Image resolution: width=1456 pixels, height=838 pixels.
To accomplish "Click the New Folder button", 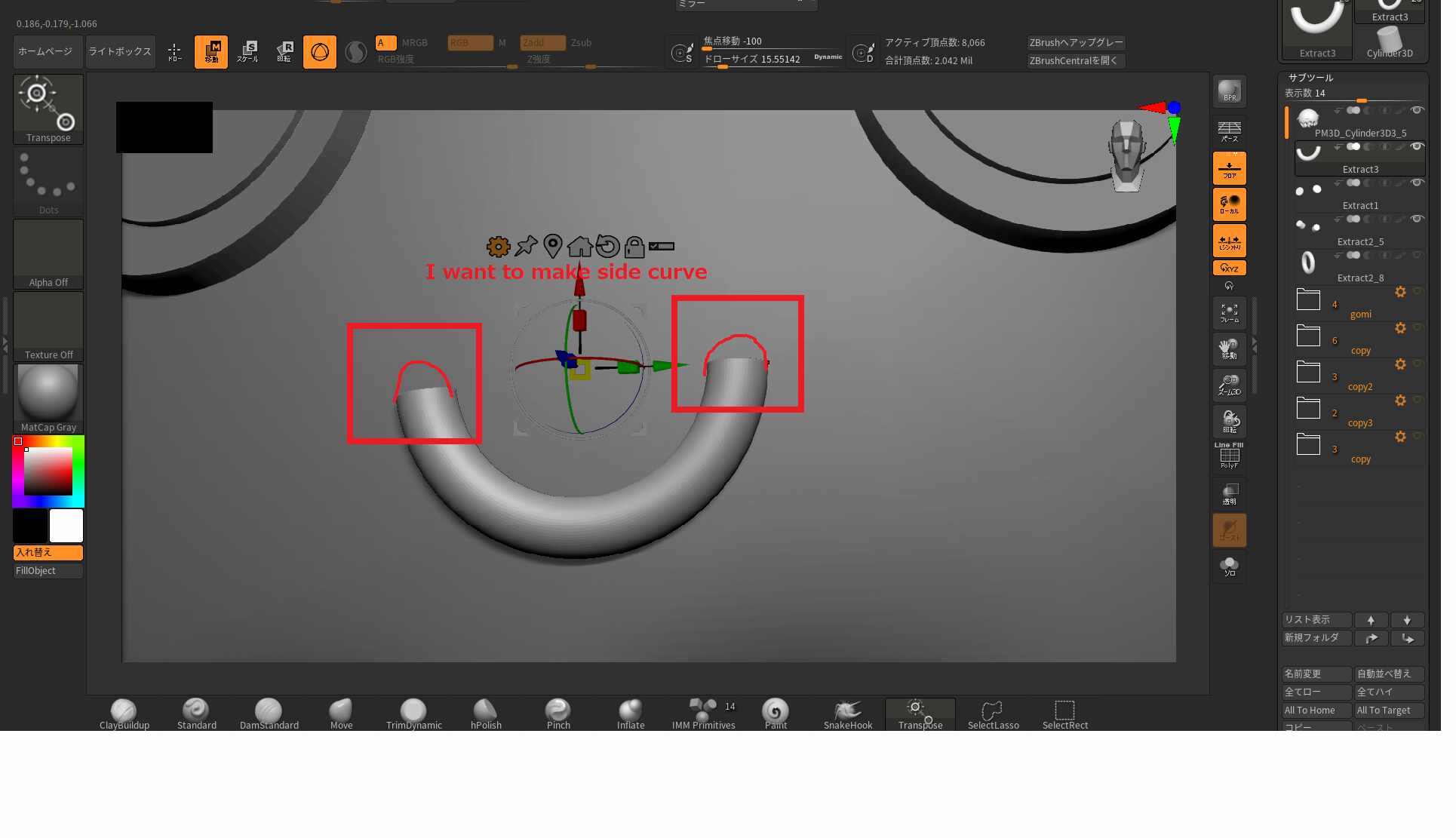I will coord(1315,638).
